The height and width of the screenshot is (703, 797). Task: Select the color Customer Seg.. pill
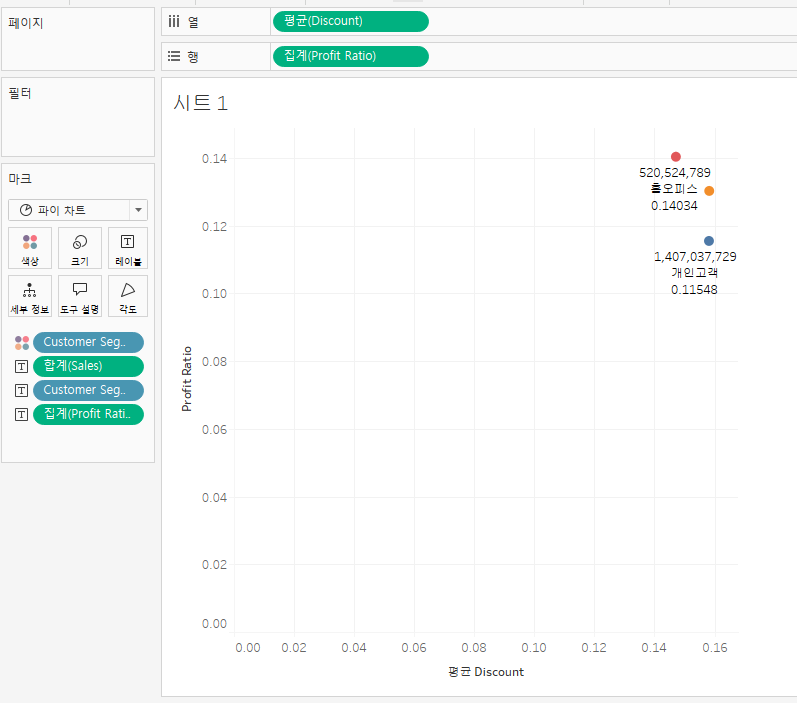[88, 342]
